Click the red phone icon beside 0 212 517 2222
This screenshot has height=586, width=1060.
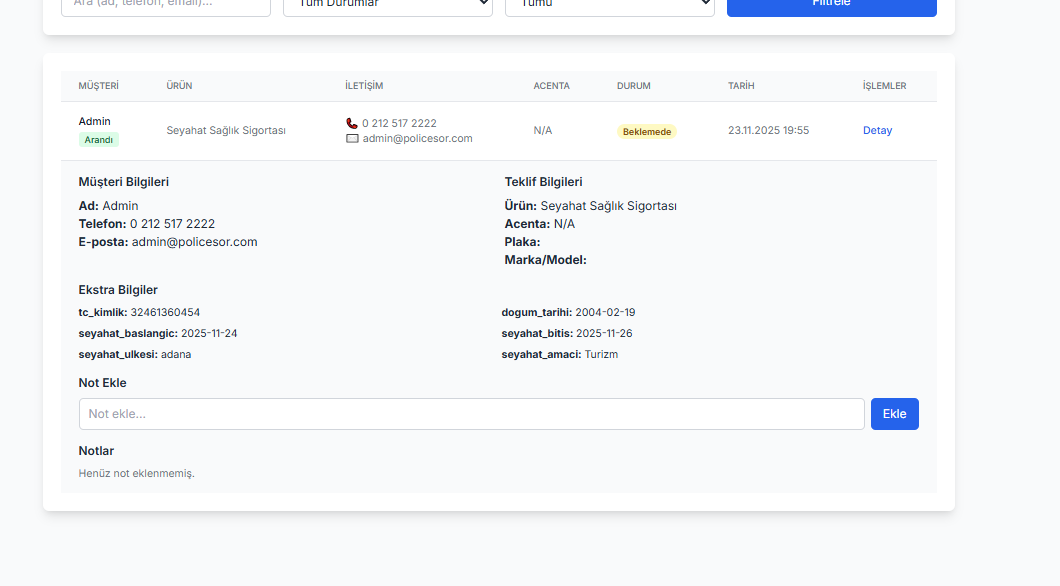352,123
